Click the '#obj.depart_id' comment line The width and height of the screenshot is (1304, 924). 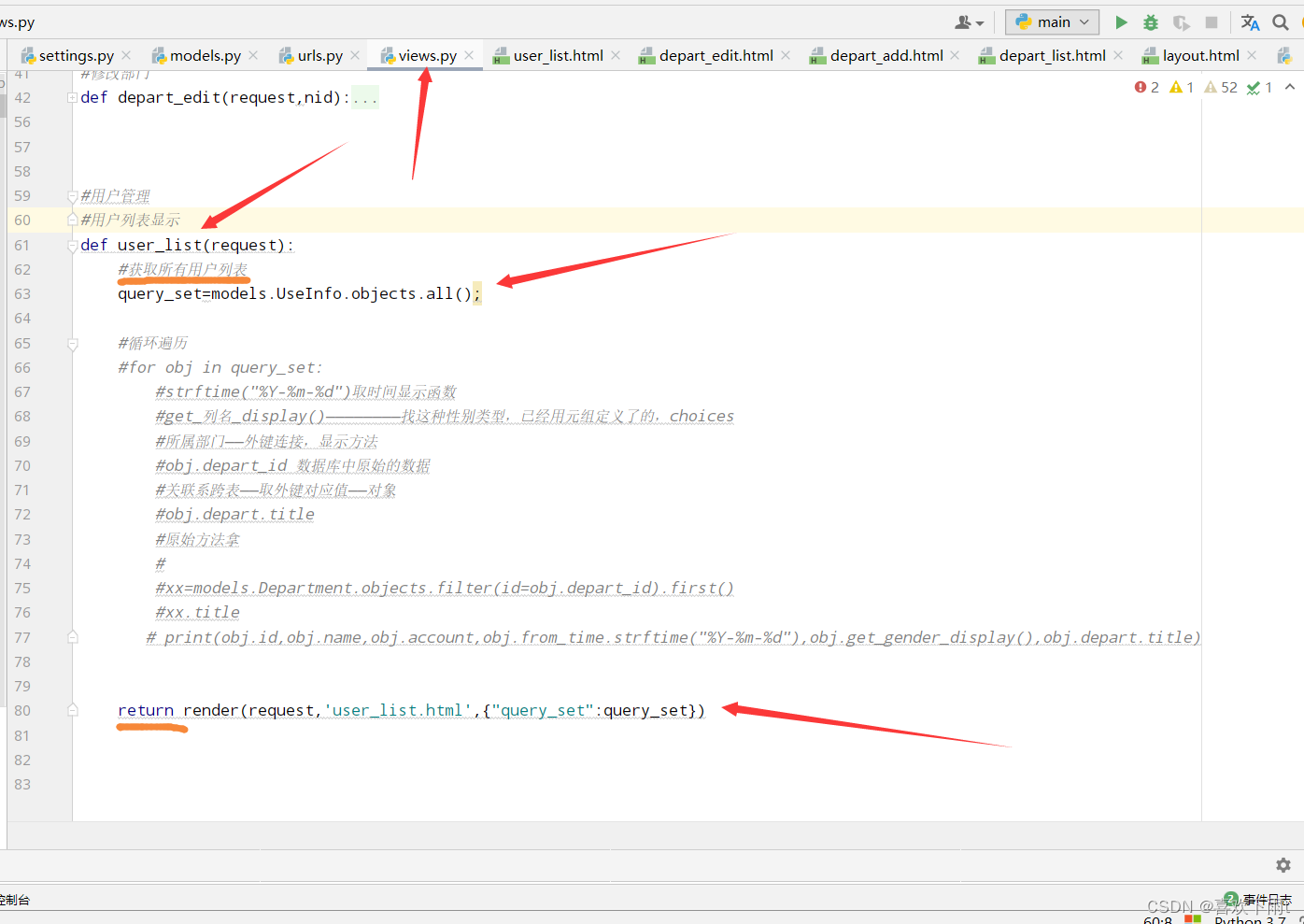[292, 465]
